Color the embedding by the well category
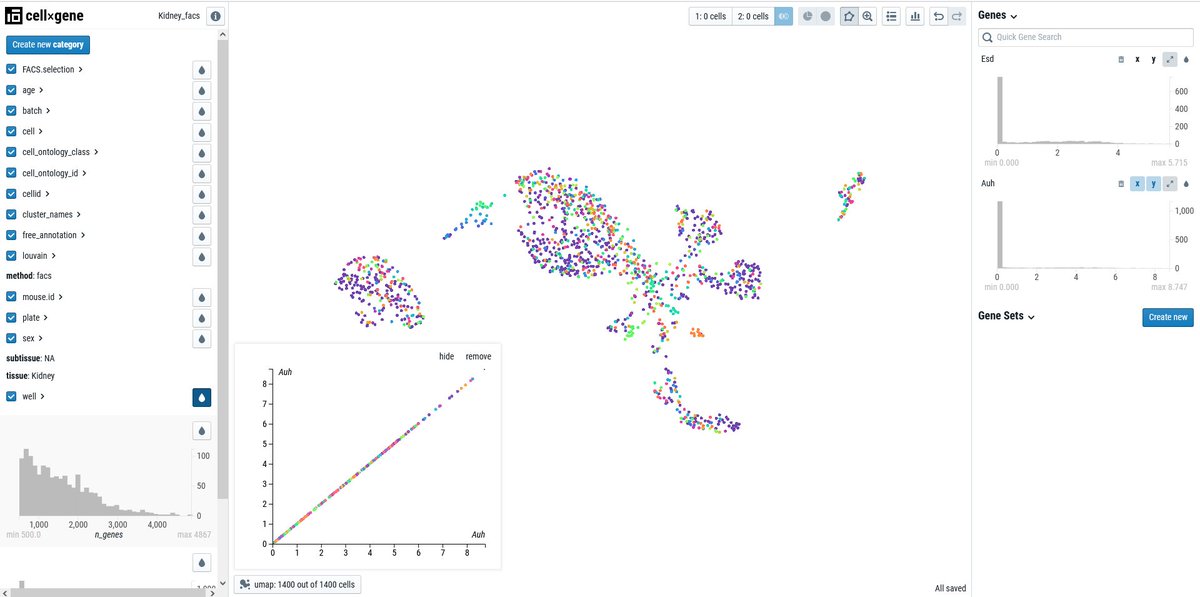This screenshot has height=597, width=1200. point(201,396)
